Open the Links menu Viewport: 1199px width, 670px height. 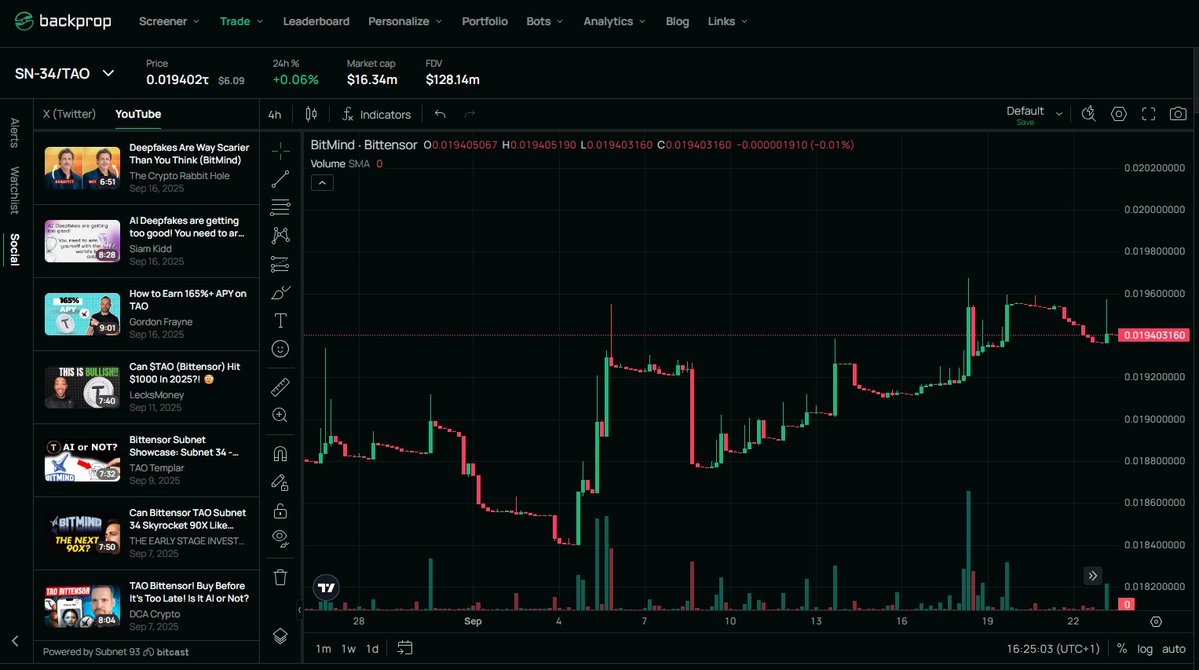[727, 21]
